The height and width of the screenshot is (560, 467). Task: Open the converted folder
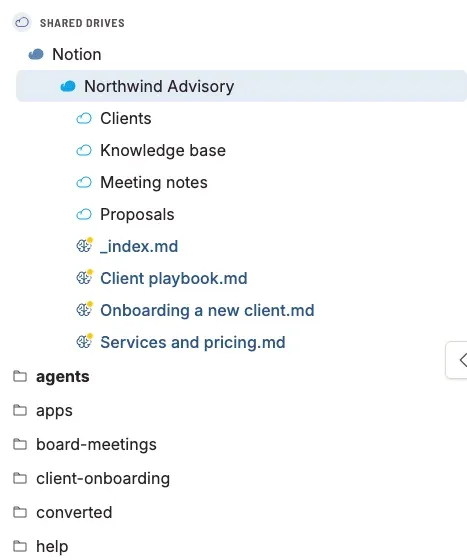(x=74, y=512)
